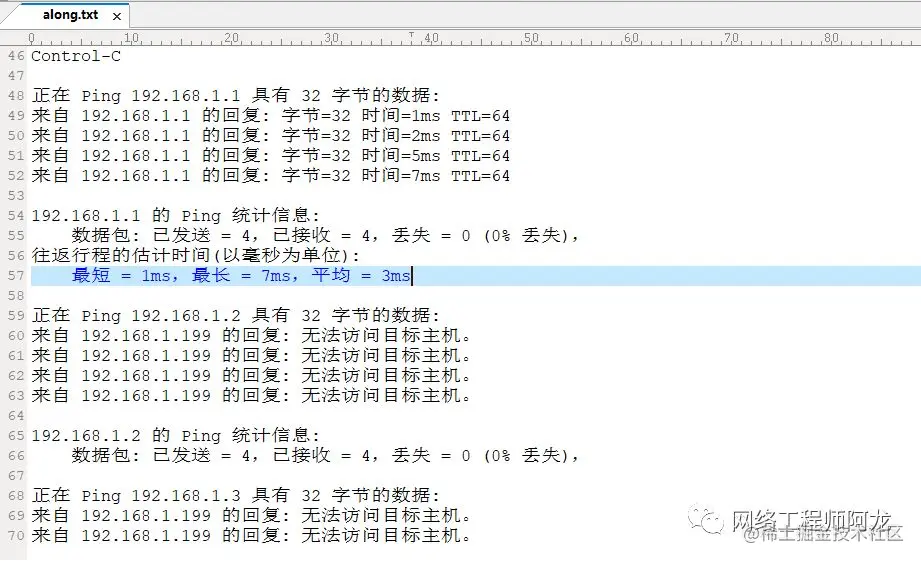Click the highlighted line 57 '最短 = 1ms'
This screenshot has height=561, width=921.
(x=241, y=276)
